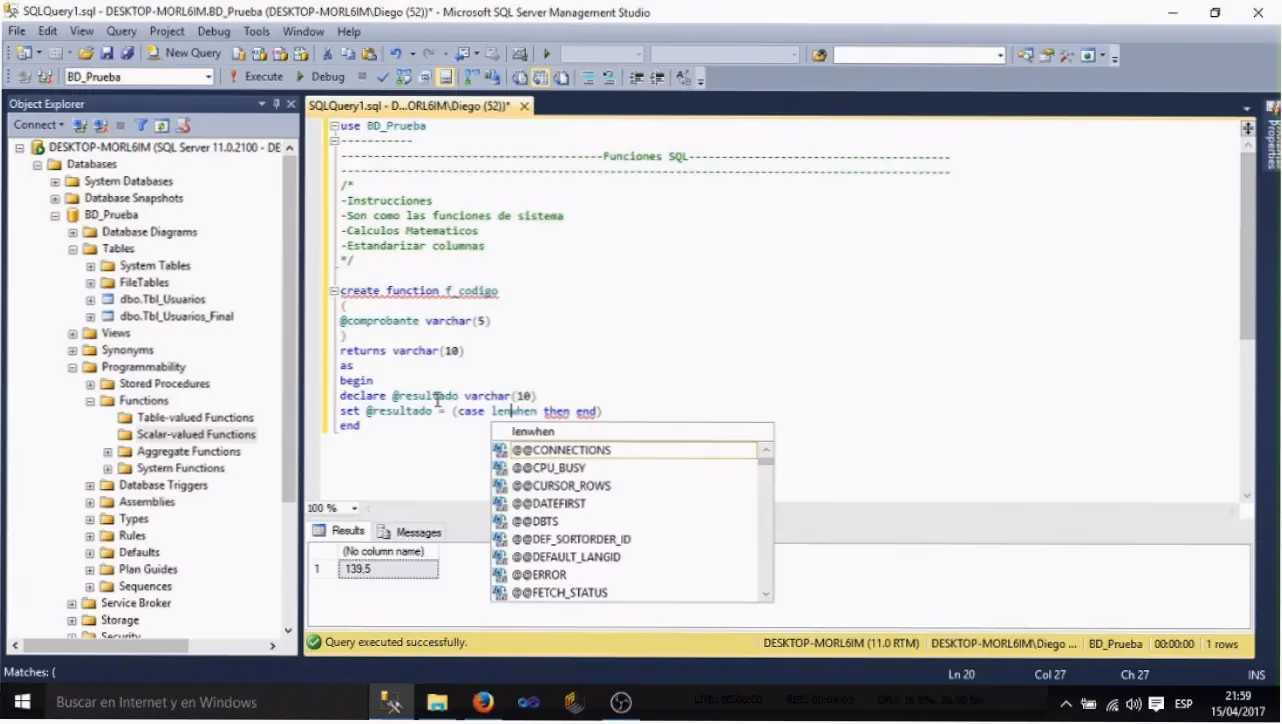Viewport: 1282px width, 724px height.
Task: Parse the query with the blue checkmark
Action: click(x=383, y=77)
